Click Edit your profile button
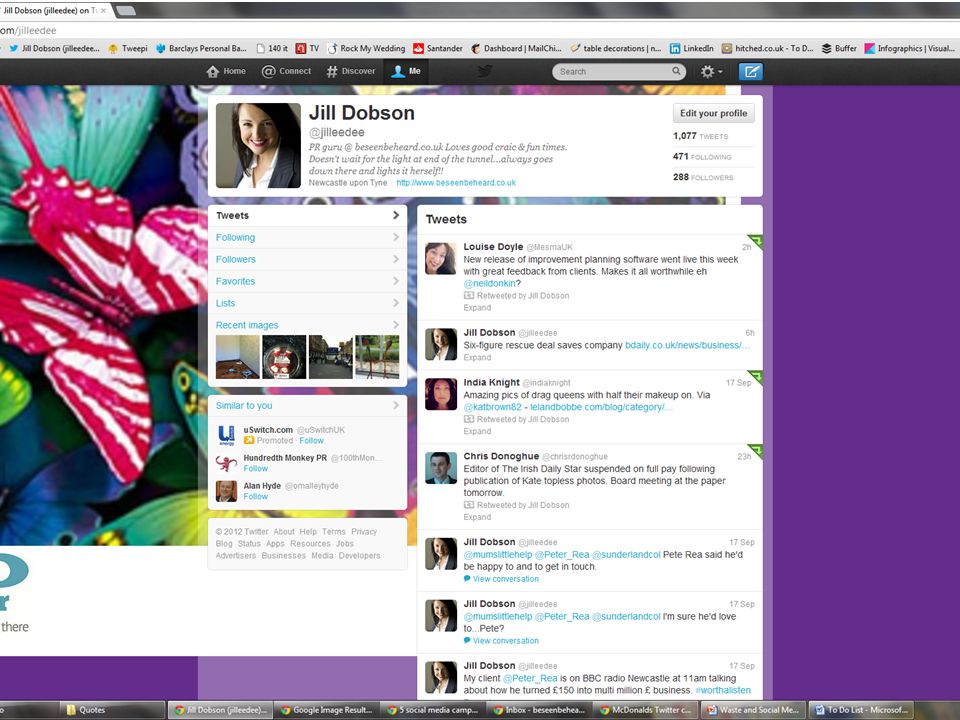The image size is (960, 720). coord(713,113)
